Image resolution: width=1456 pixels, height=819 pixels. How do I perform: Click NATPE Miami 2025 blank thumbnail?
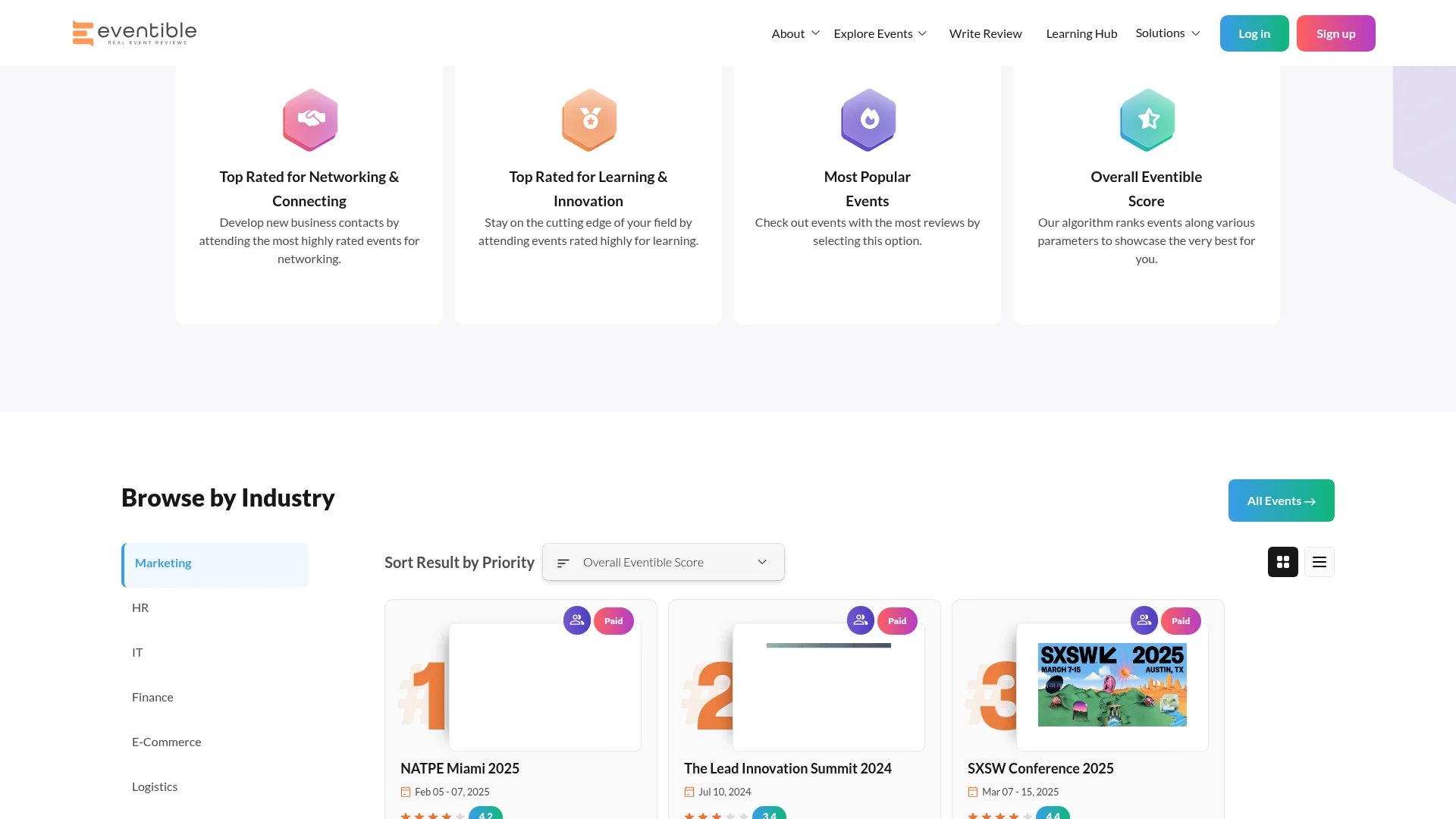(545, 687)
